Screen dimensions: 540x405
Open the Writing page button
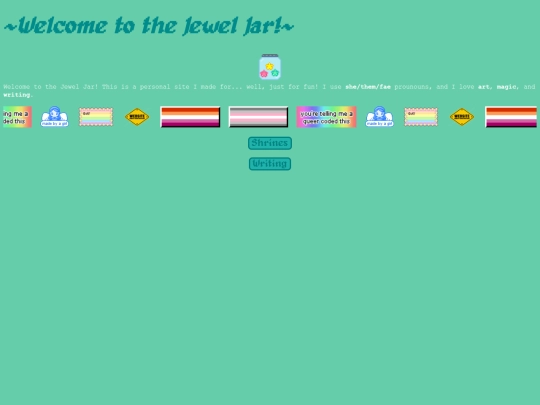click(x=270, y=164)
